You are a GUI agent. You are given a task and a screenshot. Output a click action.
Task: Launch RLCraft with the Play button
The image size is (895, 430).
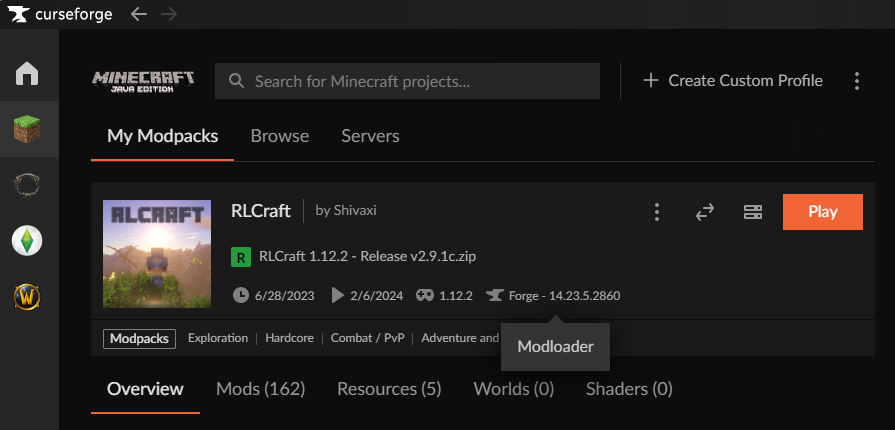click(823, 212)
